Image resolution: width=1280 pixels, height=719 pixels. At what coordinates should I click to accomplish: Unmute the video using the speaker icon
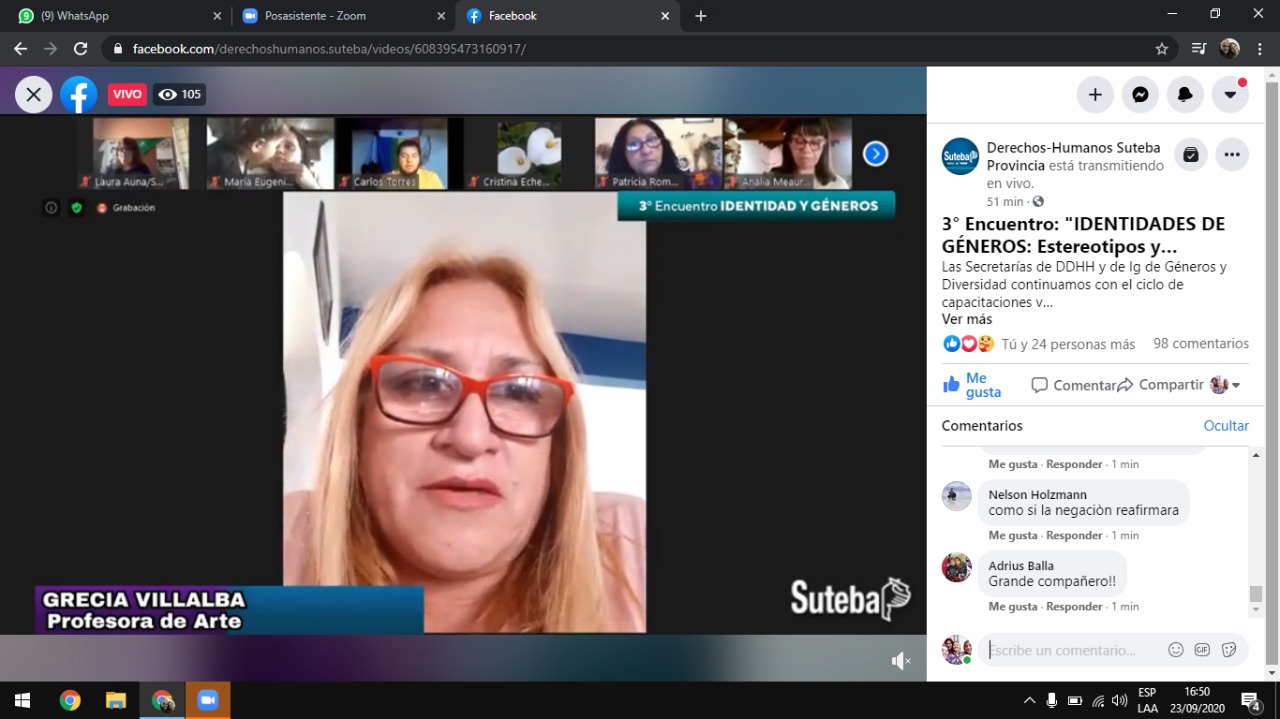[x=900, y=660]
